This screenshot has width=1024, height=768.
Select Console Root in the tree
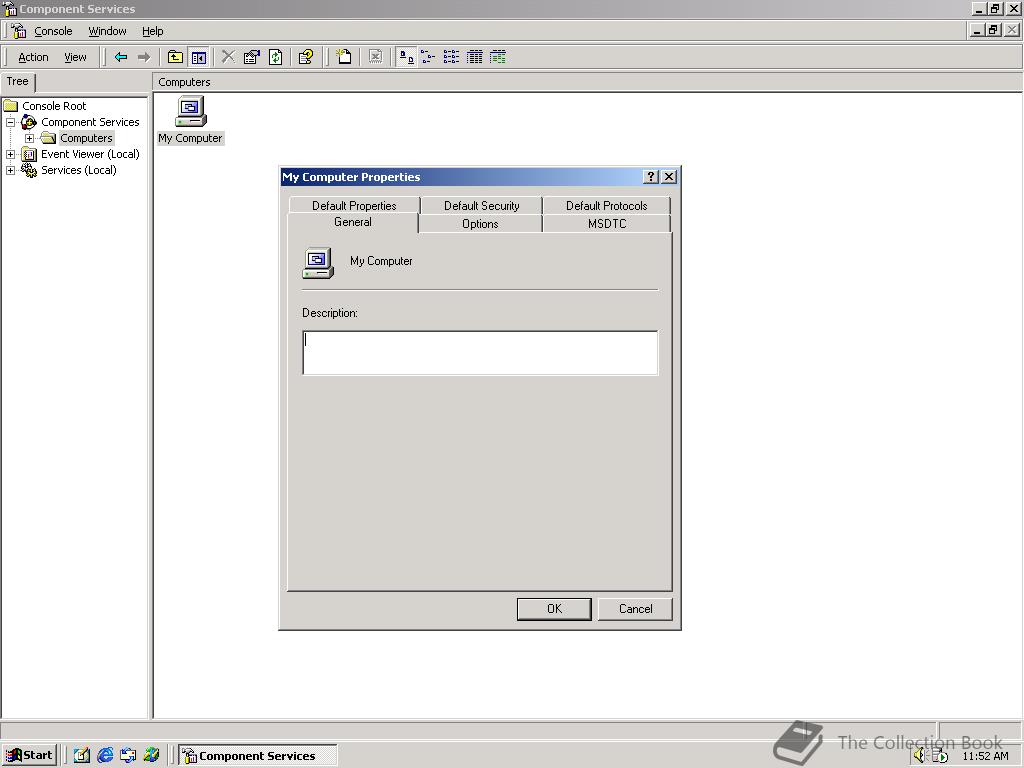tap(54, 106)
